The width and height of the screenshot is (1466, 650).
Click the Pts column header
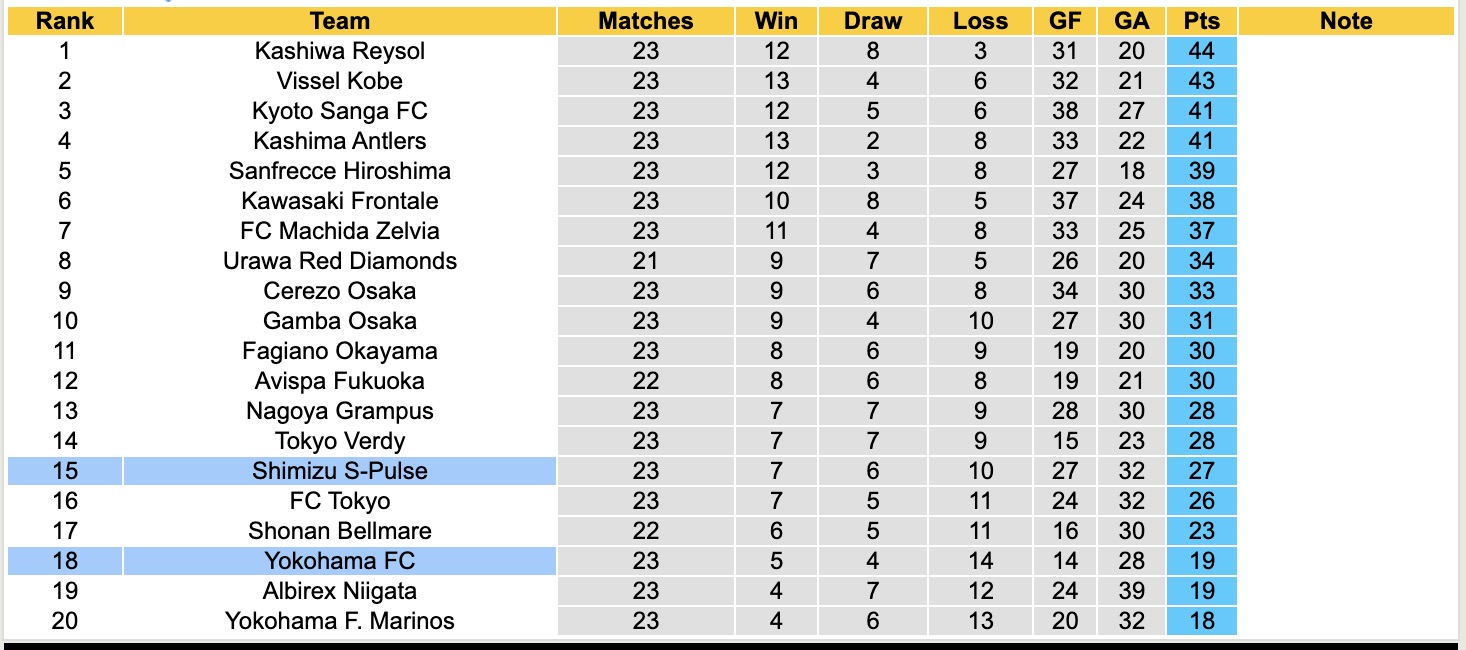coord(1201,21)
